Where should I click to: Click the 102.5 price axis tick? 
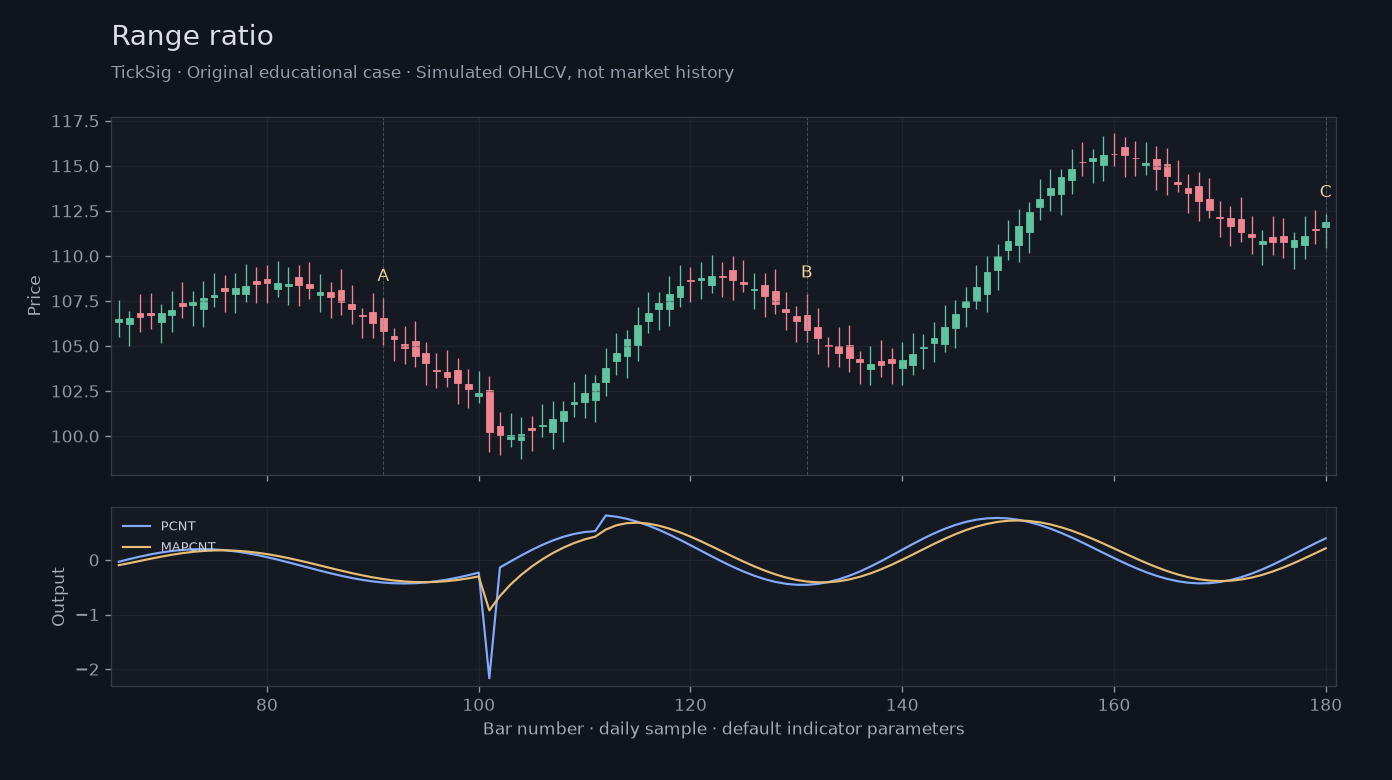click(x=75, y=391)
